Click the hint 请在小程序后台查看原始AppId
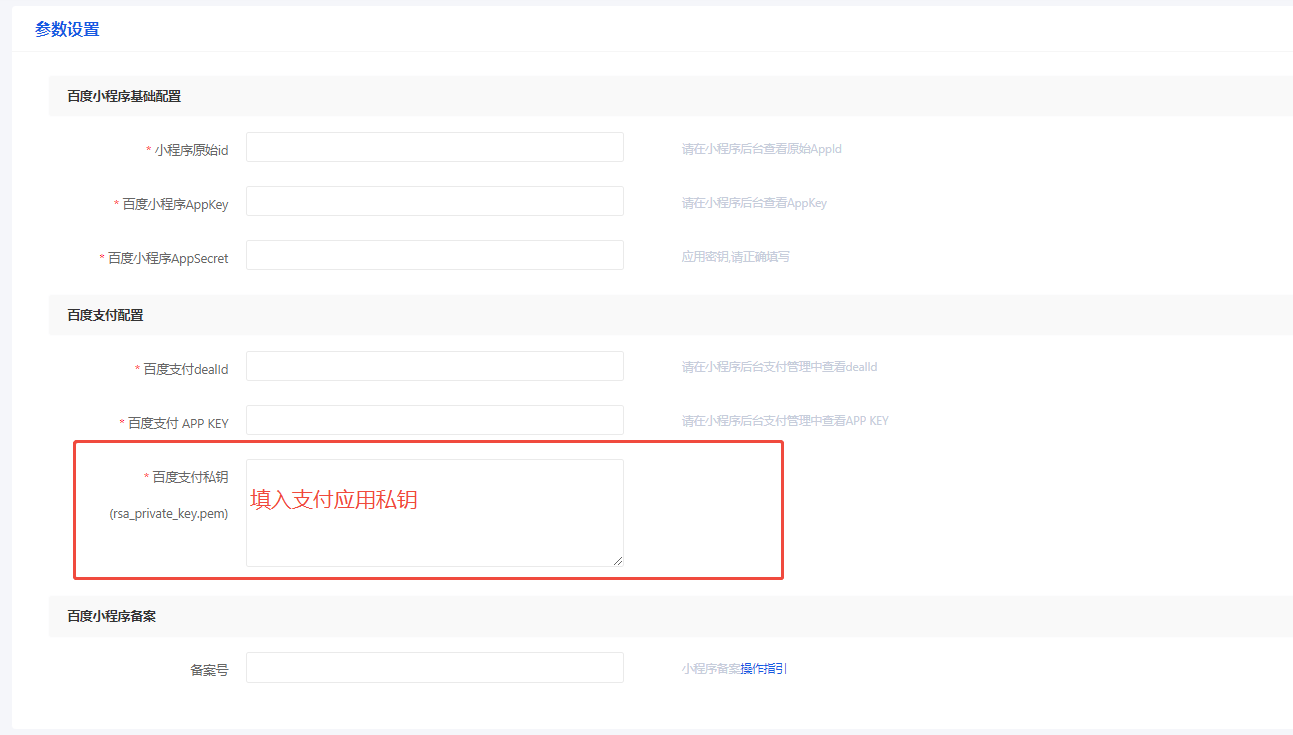 point(761,149)
